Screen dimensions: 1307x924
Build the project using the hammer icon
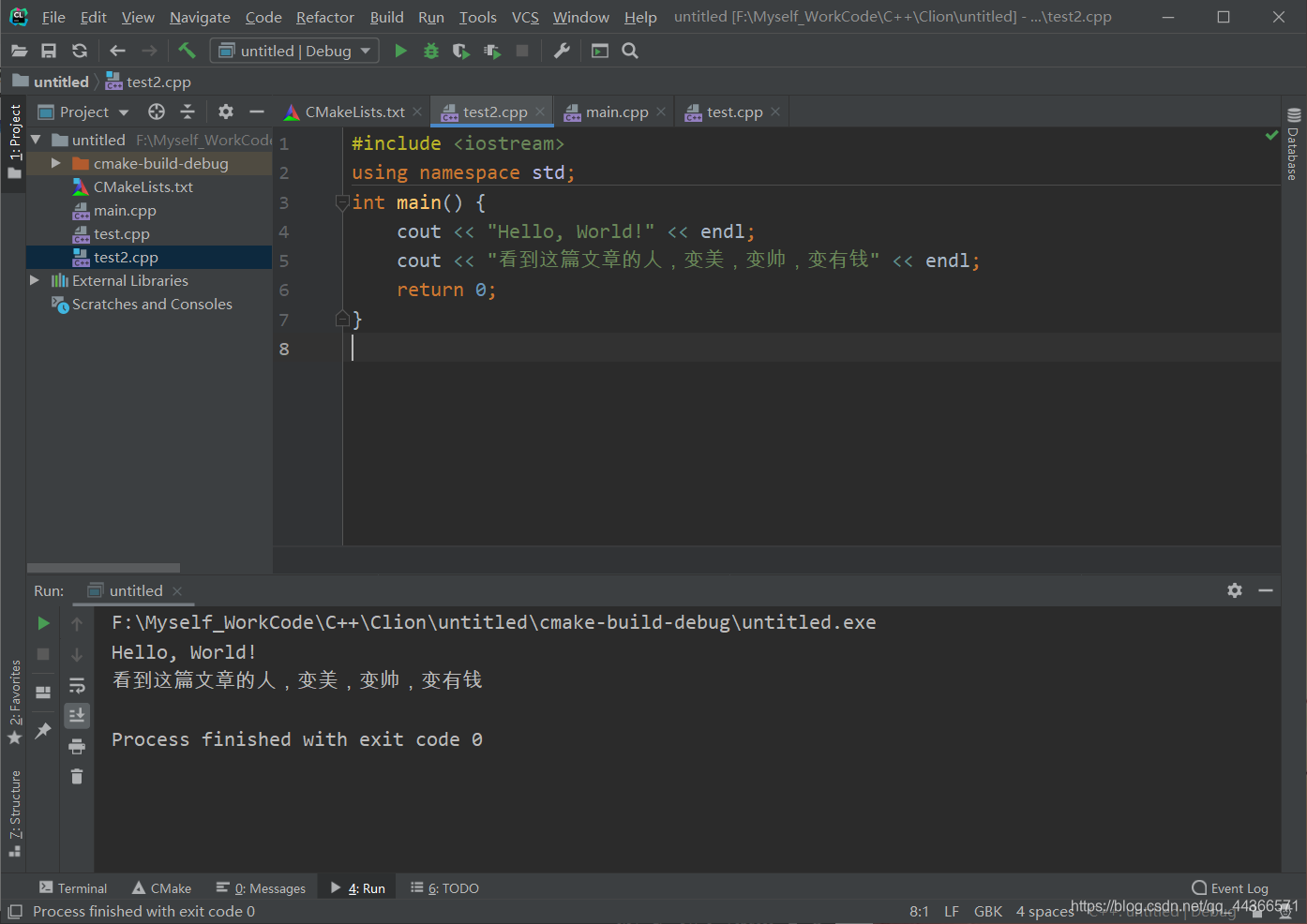(187, 51)
